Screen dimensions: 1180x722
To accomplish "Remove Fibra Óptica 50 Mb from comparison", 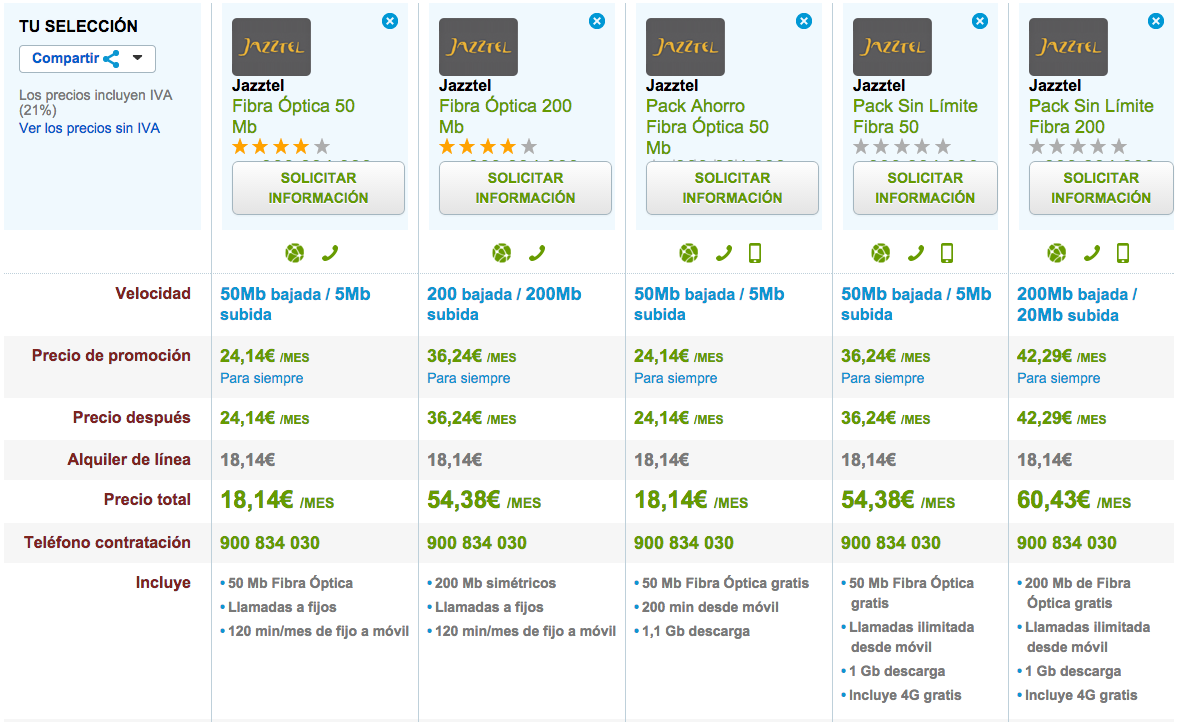I will tap(390, 21).
